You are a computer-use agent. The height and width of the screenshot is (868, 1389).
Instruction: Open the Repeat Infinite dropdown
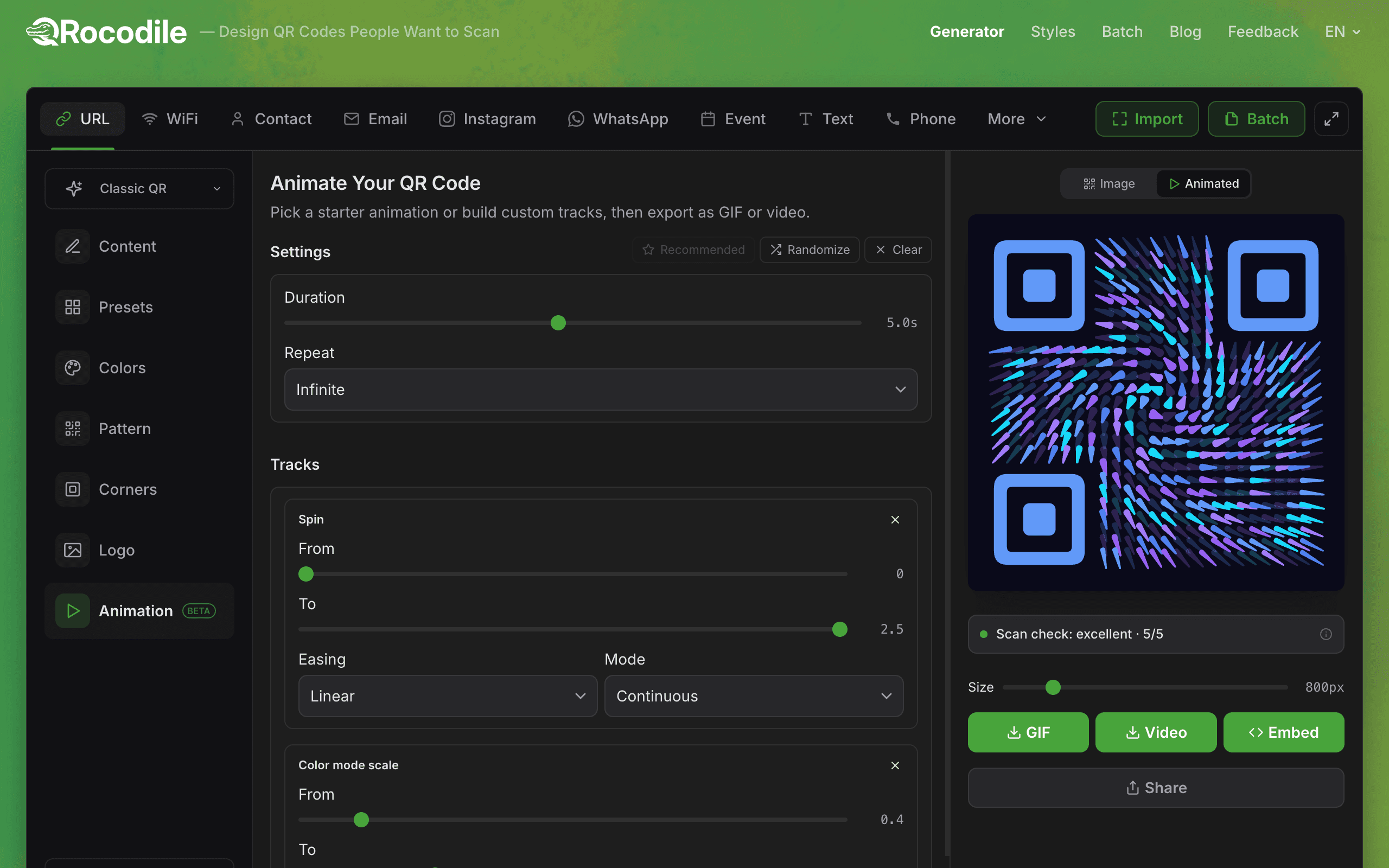pos(601,389)
